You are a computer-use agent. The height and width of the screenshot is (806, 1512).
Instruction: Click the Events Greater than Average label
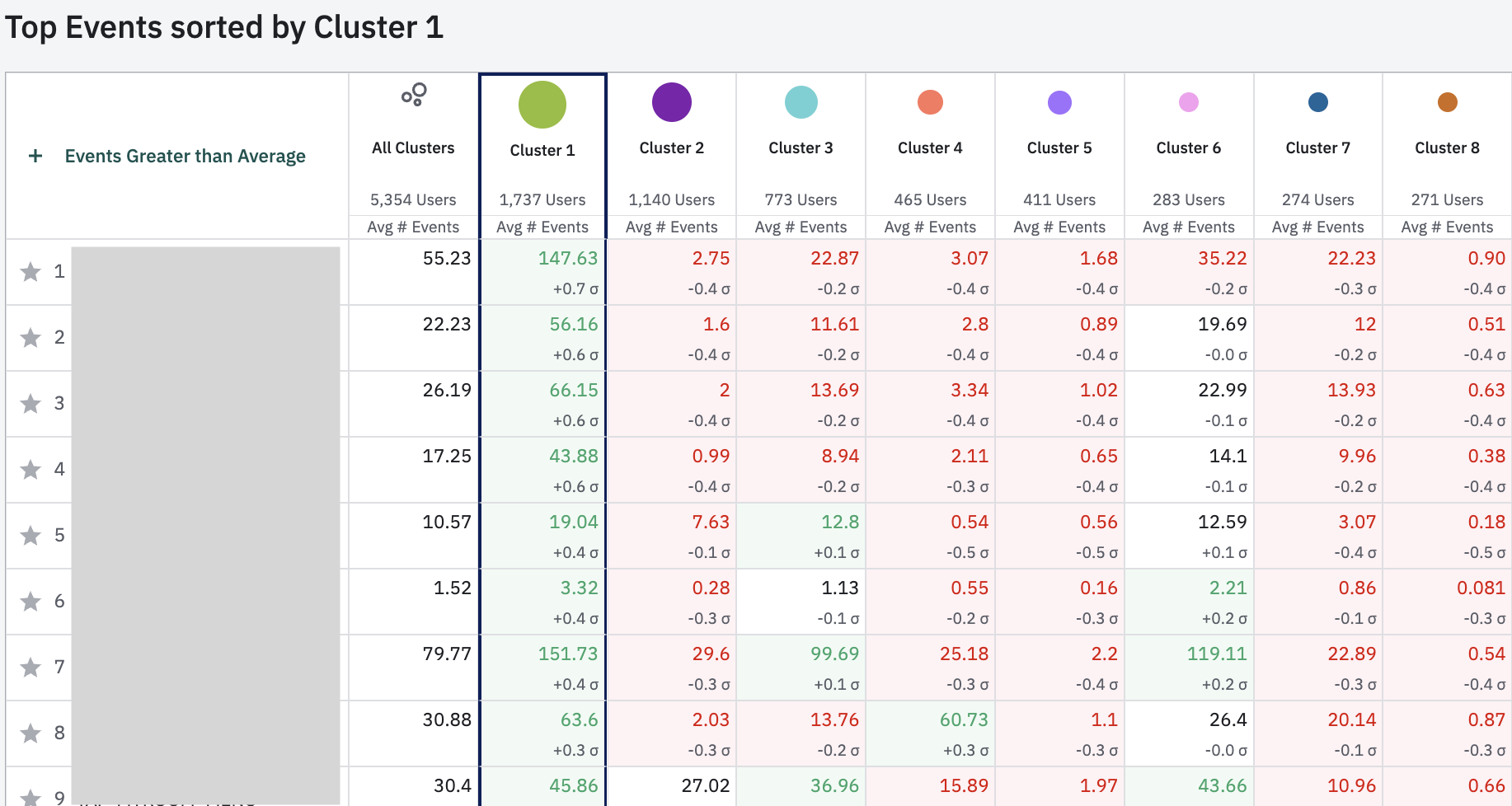tap(185, 156)
